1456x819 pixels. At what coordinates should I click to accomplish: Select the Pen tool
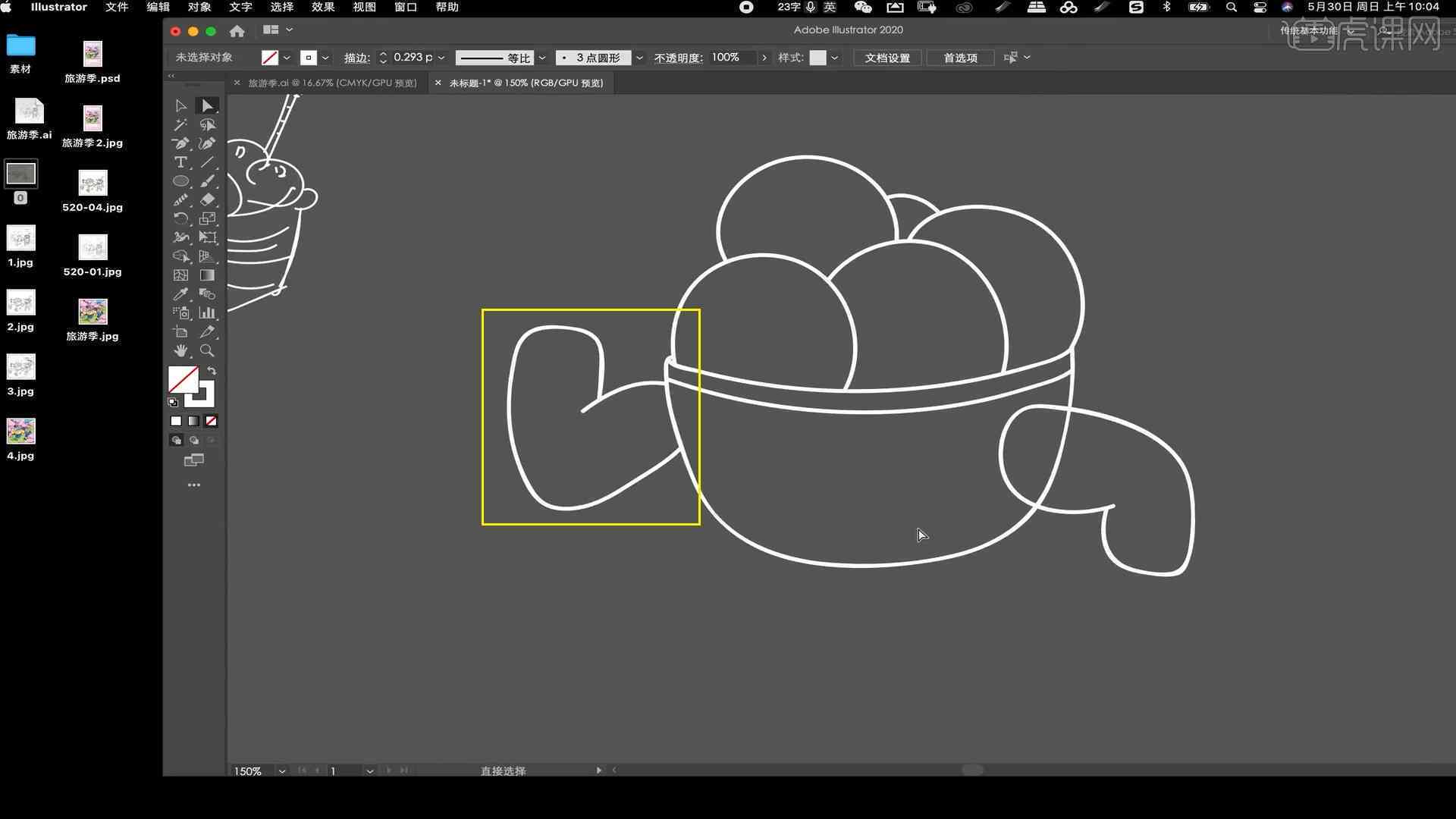coord(180,143)
